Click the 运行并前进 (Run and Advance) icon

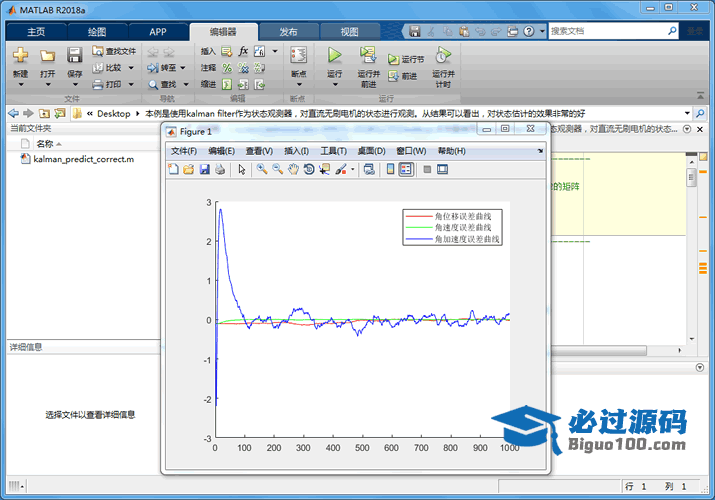click(x=367, y=55)
